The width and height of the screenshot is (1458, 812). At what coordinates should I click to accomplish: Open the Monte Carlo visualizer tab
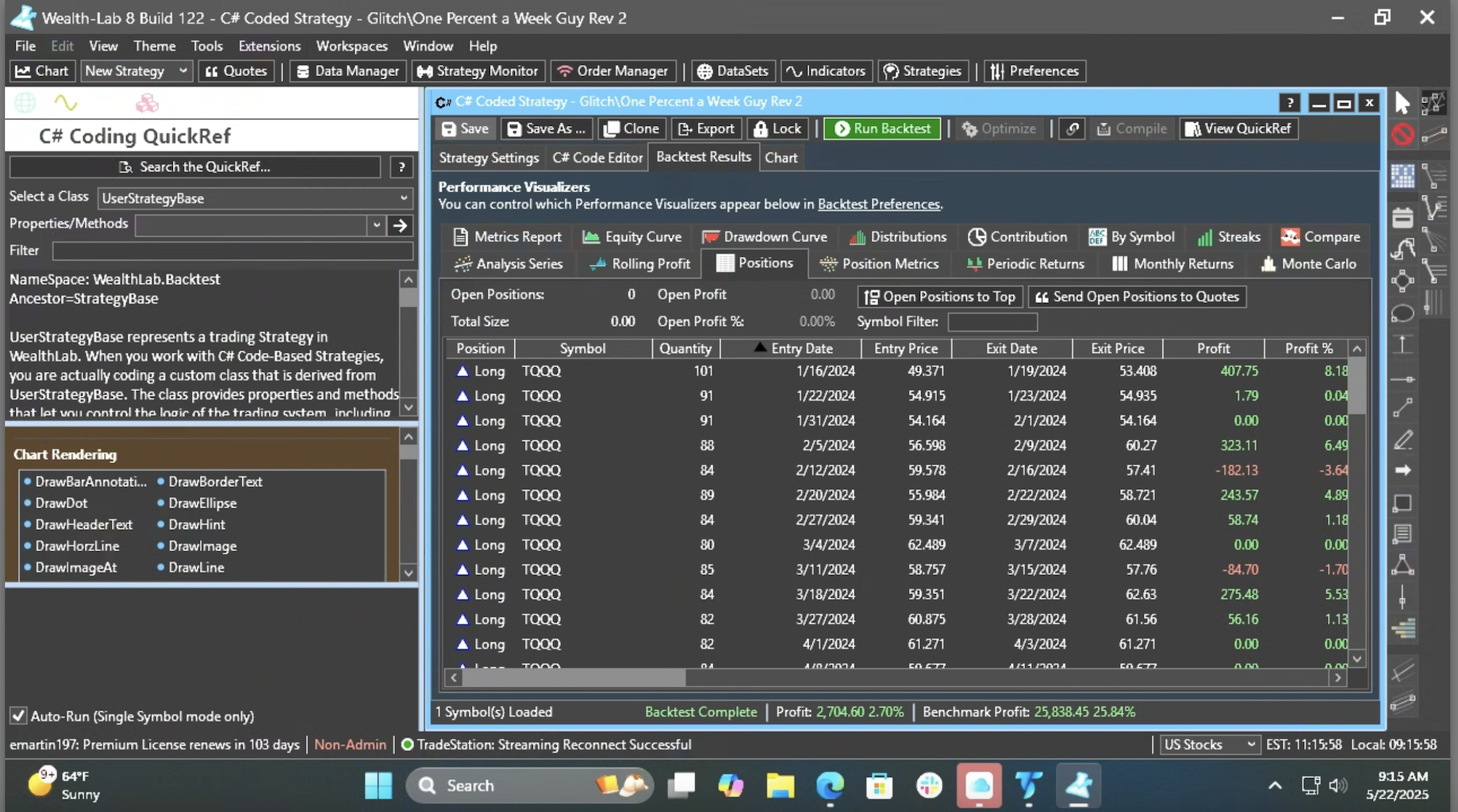1308,263
